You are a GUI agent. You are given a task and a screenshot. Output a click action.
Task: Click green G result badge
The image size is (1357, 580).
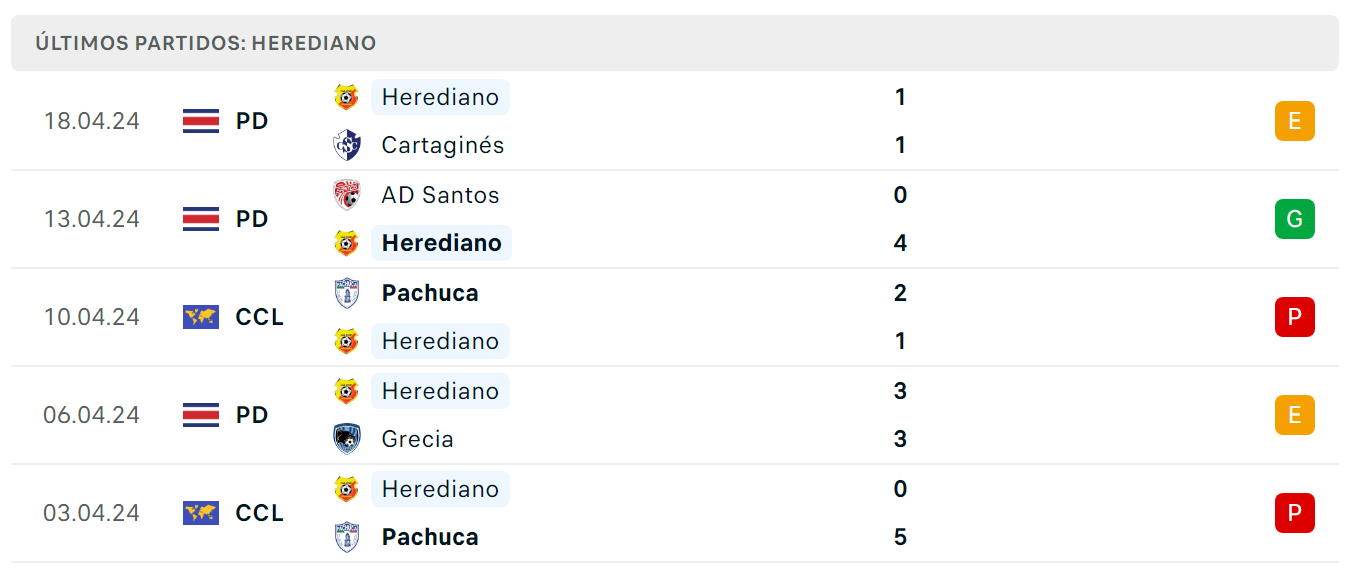pyautogui.click(x=1294, y=219)
